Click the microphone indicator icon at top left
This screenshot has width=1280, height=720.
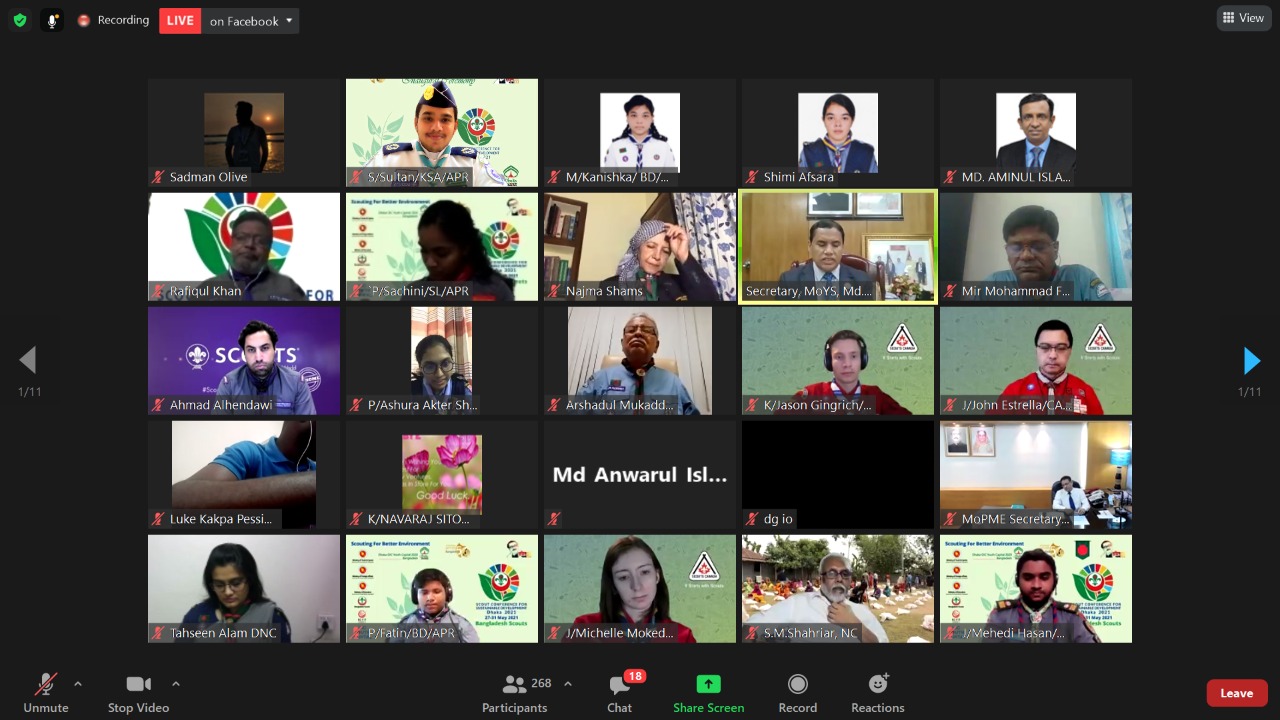[52, 20]
